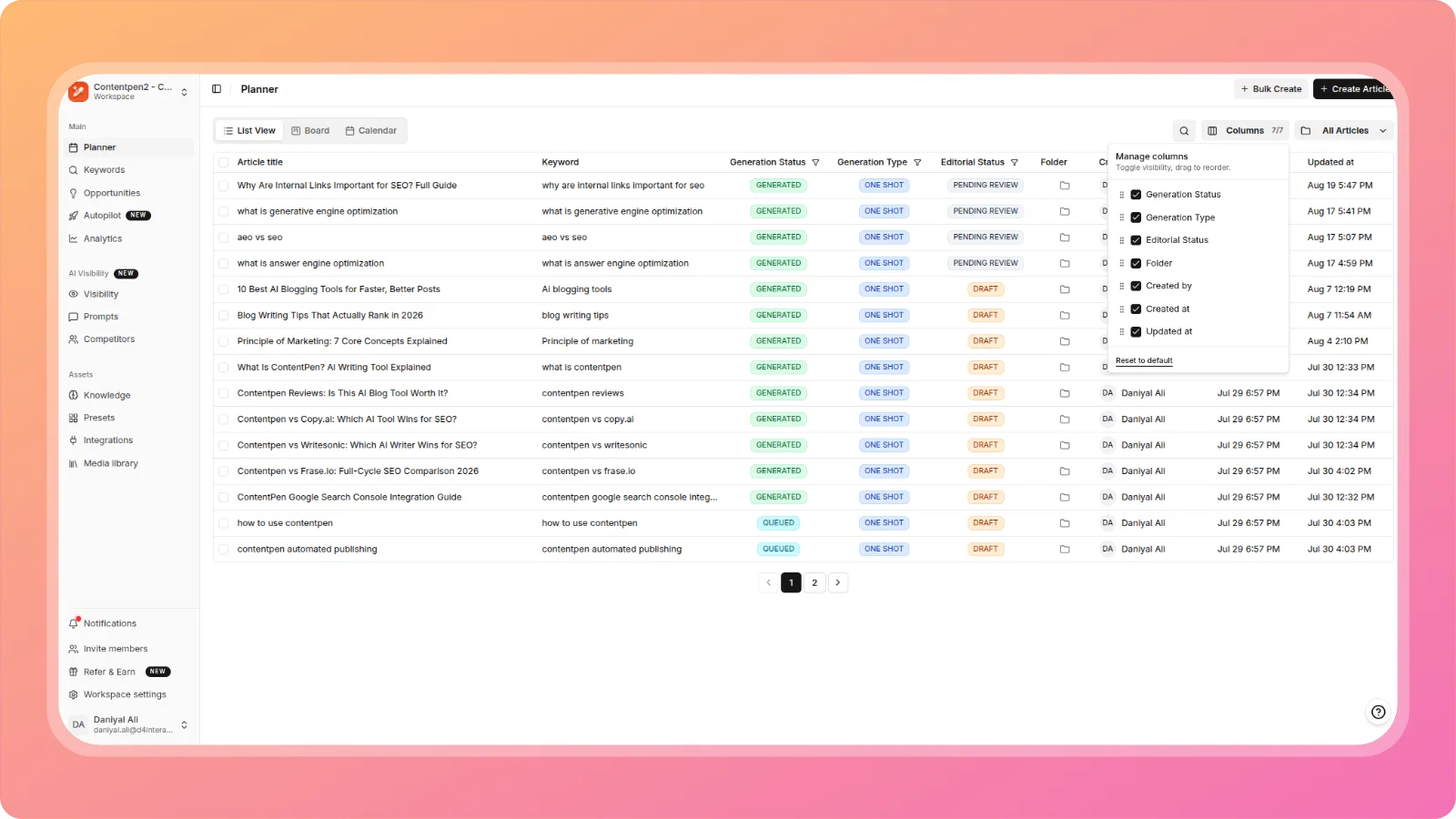Click the Generation Status filter icon
The image size is (1456, 819).
(x=815, y=163)
